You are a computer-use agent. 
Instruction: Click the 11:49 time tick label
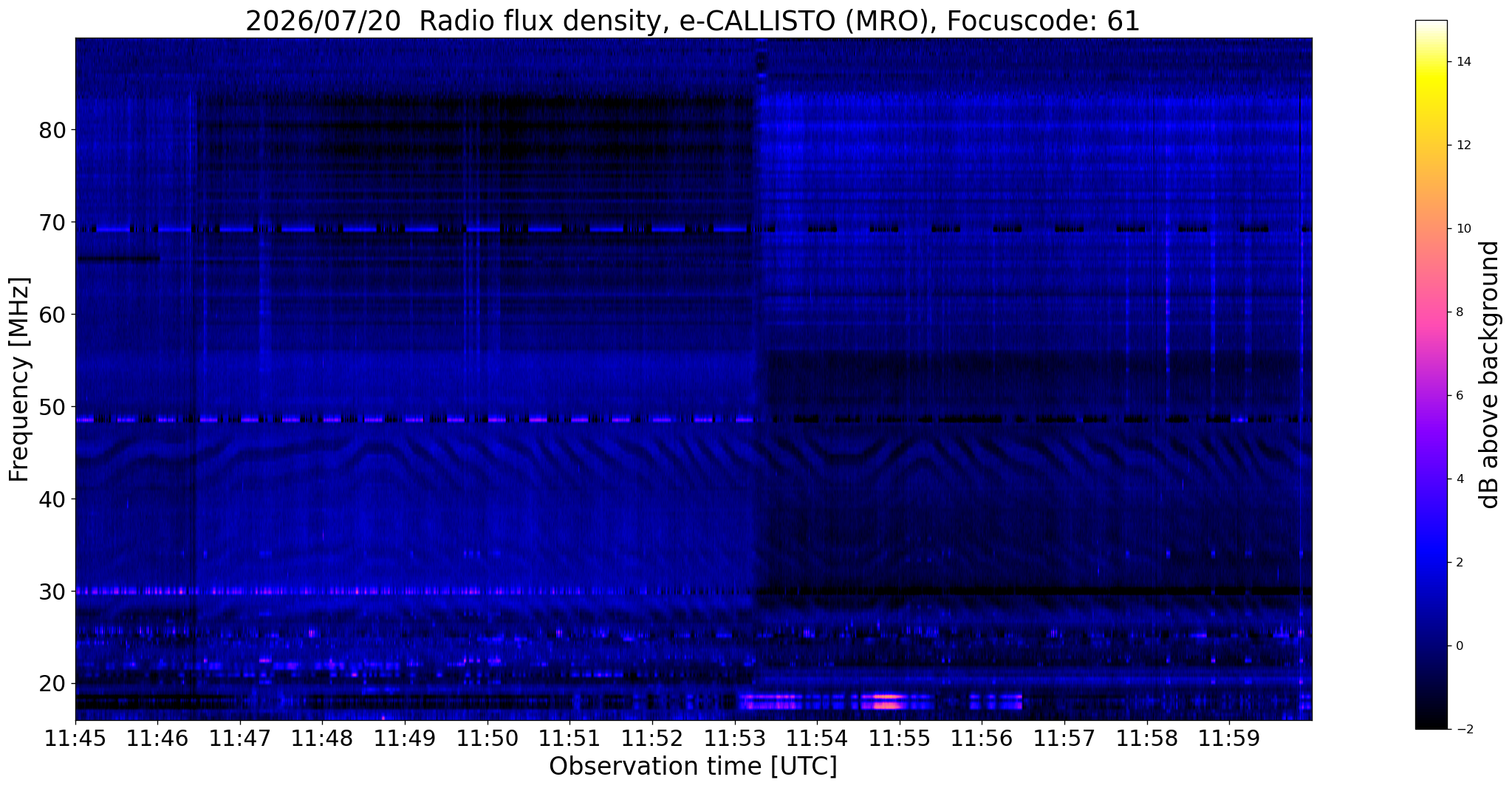[405, 739]
